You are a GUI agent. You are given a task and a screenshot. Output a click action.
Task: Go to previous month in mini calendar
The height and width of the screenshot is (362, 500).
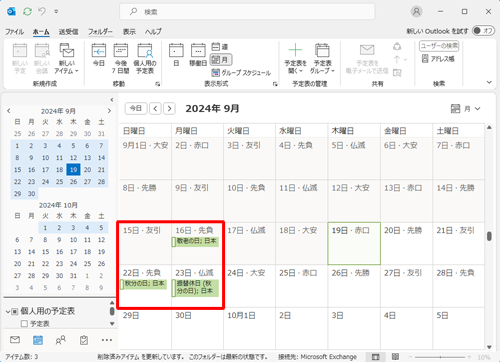(x=9, y=111)
